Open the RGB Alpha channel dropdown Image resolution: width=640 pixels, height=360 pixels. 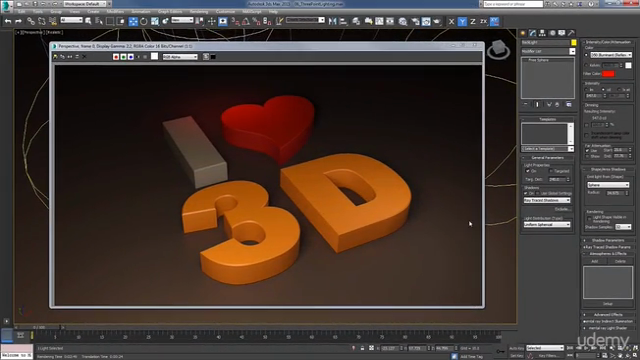click(180, 57)
